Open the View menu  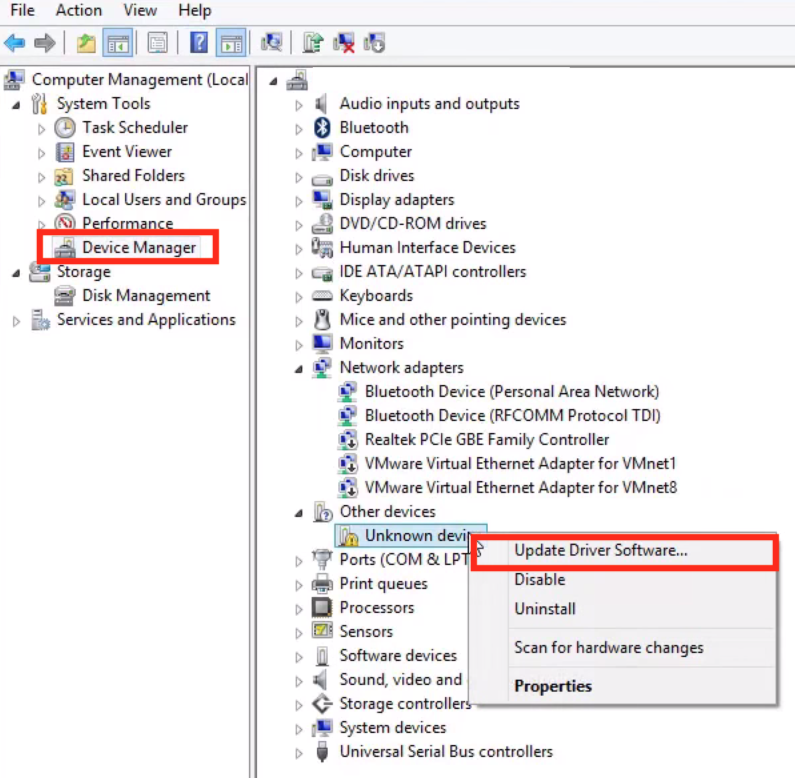pyautogui.click(x=140, y=10)
